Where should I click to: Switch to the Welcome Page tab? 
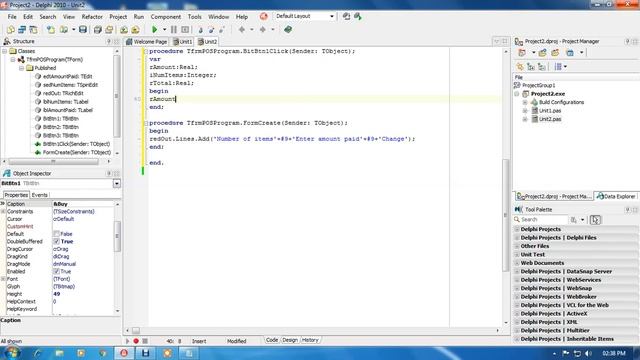click(147, 42)
